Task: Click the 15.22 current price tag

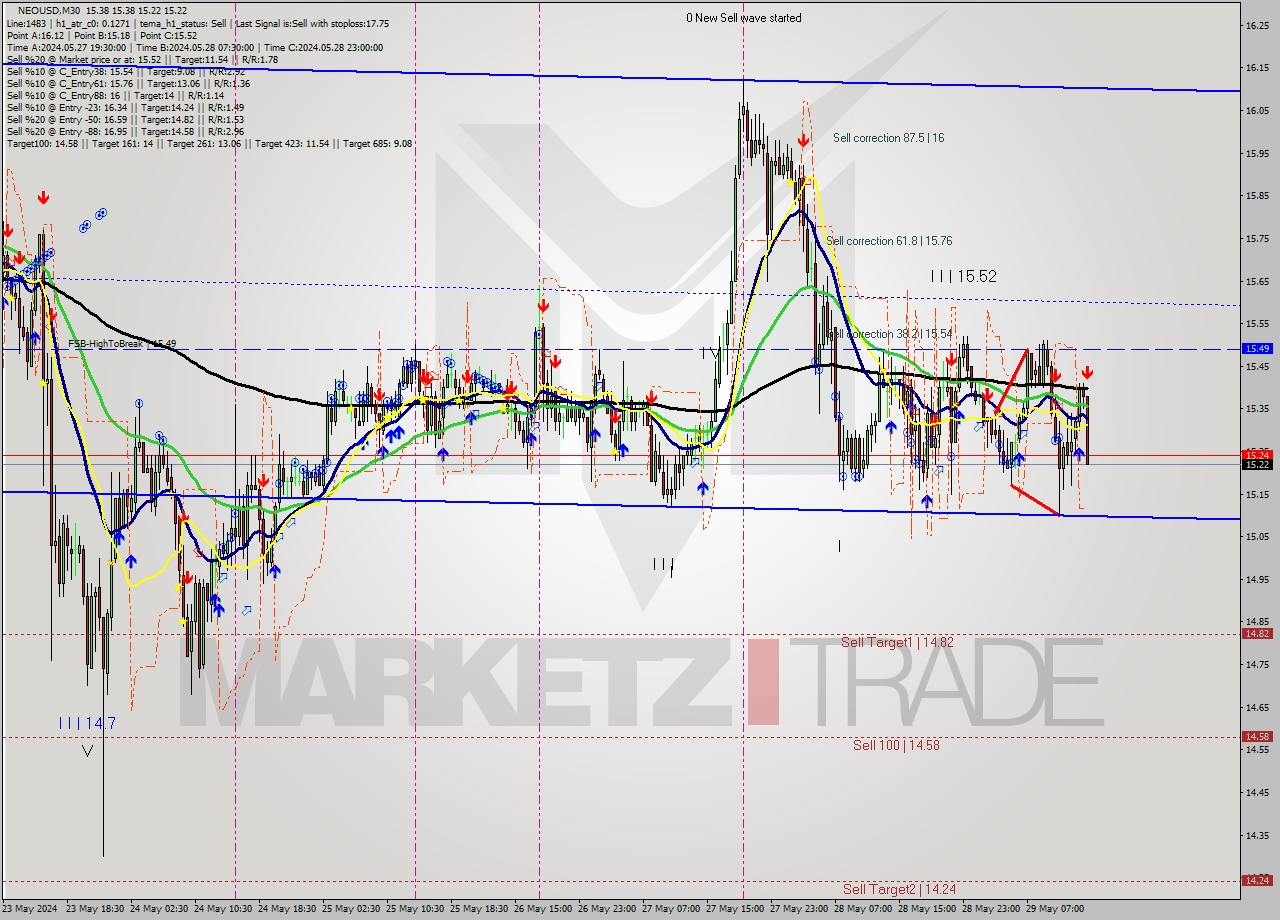Action: [1257, 464]
